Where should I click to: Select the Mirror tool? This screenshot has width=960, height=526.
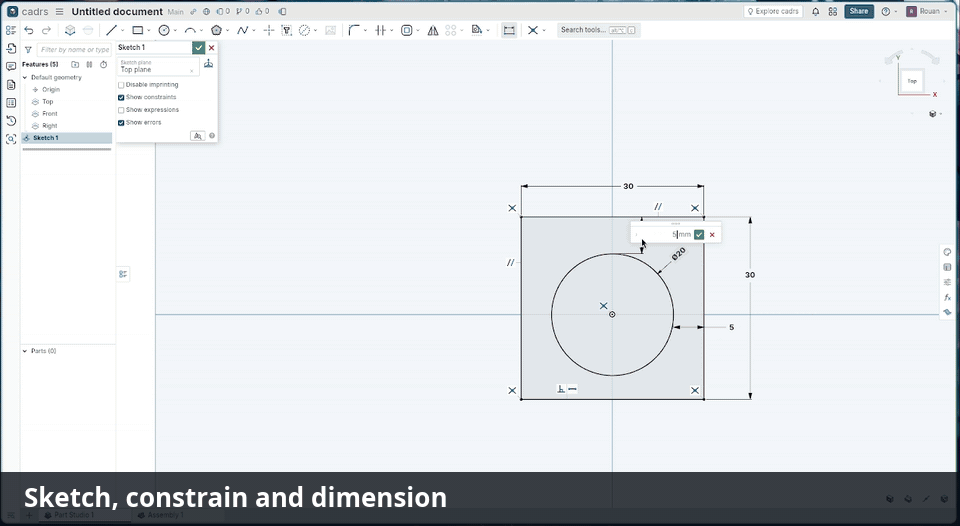(433, 30)
